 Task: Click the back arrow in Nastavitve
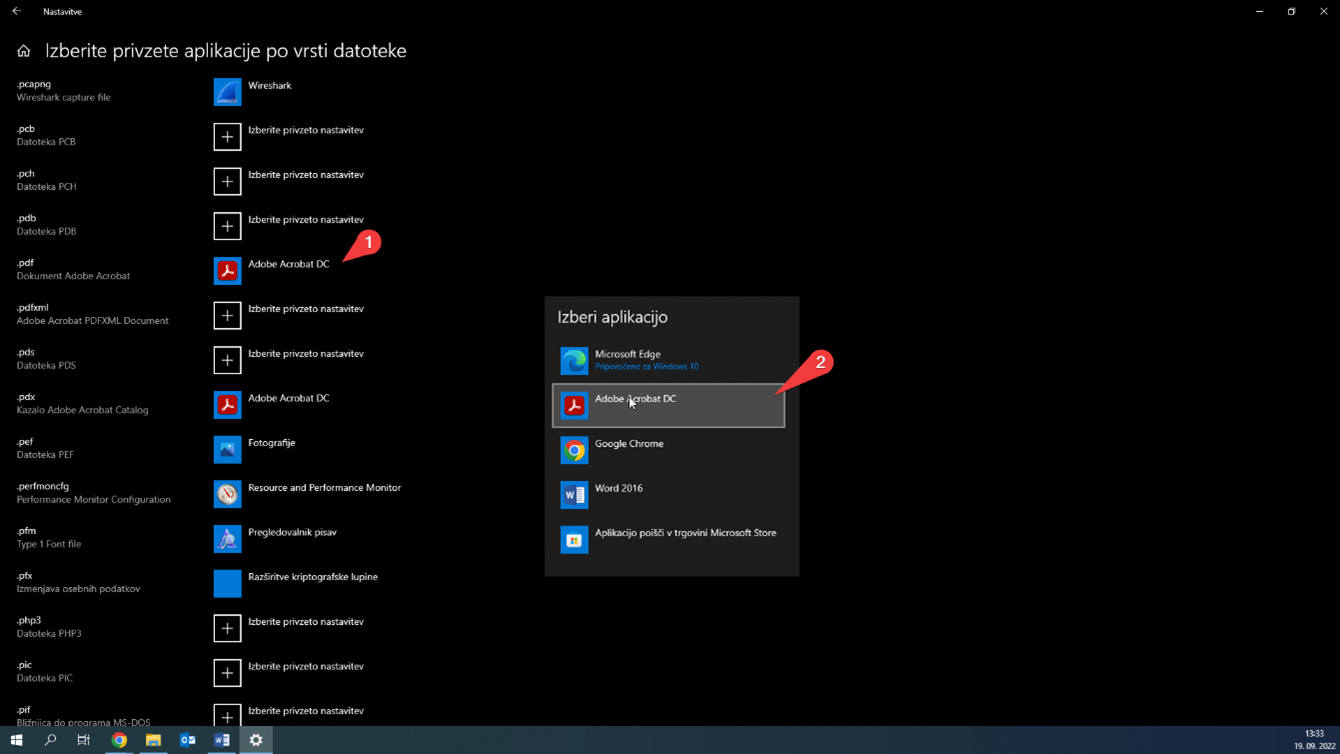tap(16, 12)
